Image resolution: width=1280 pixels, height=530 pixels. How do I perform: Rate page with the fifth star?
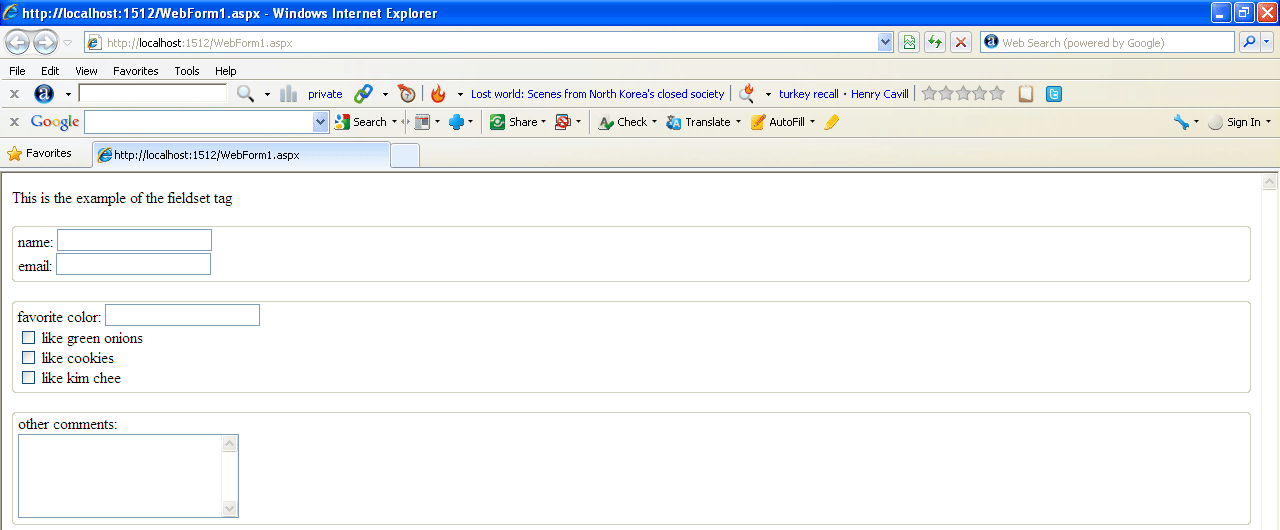pyautogui.click(x=997, y=93)
